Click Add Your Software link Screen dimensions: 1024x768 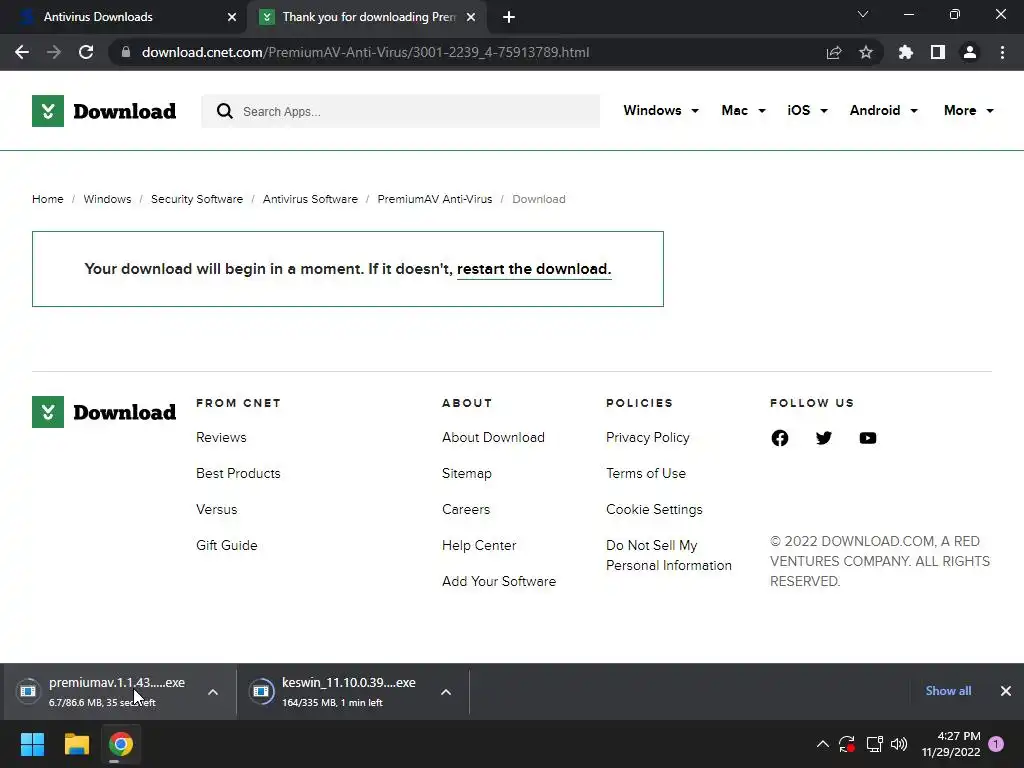(499, 581)
